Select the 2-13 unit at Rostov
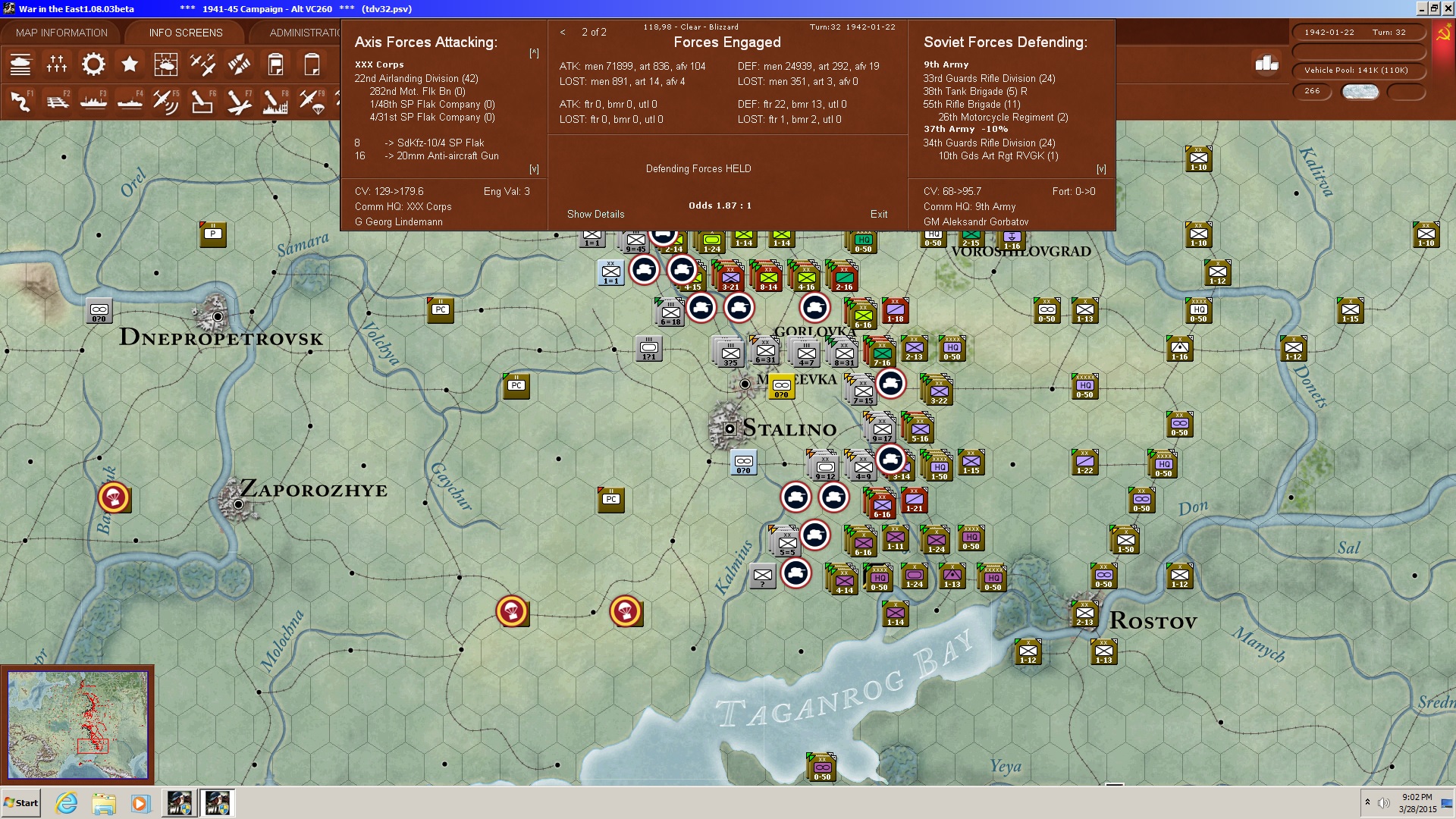 point(1084,614)
